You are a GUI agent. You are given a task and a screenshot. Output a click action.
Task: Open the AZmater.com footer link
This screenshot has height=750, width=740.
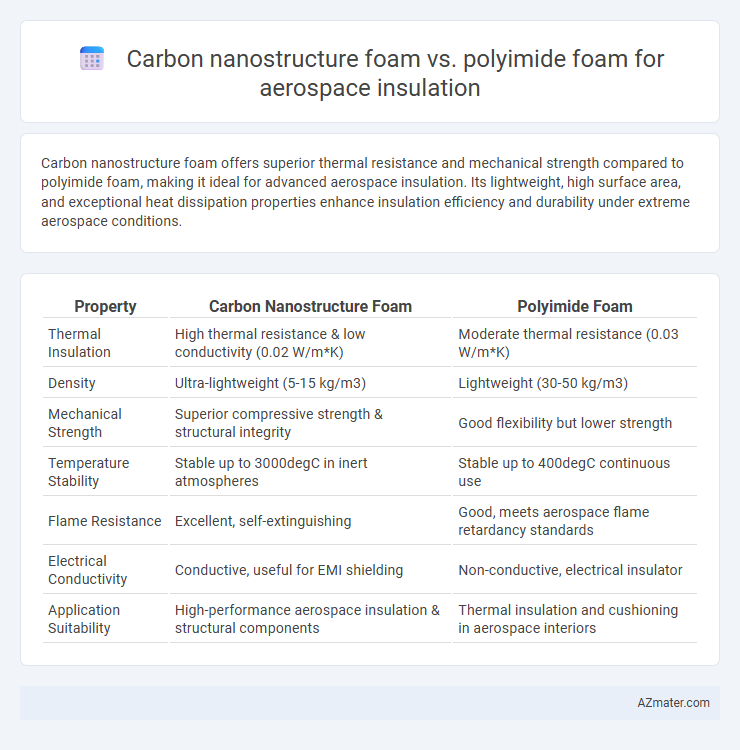673,703
